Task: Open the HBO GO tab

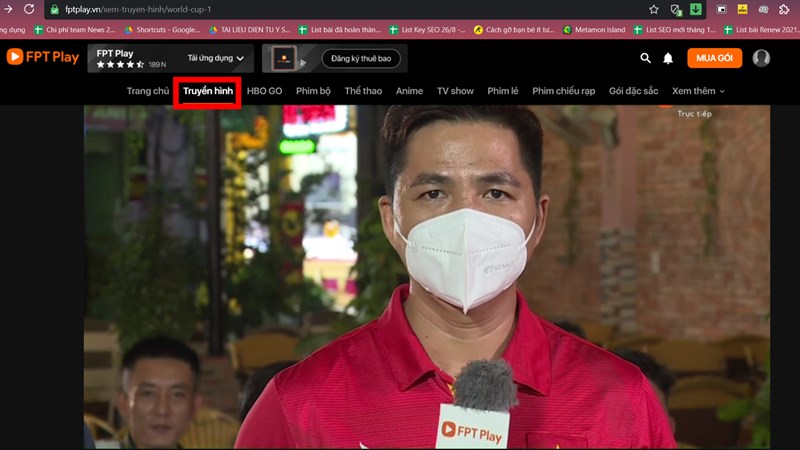Action: 264,91
